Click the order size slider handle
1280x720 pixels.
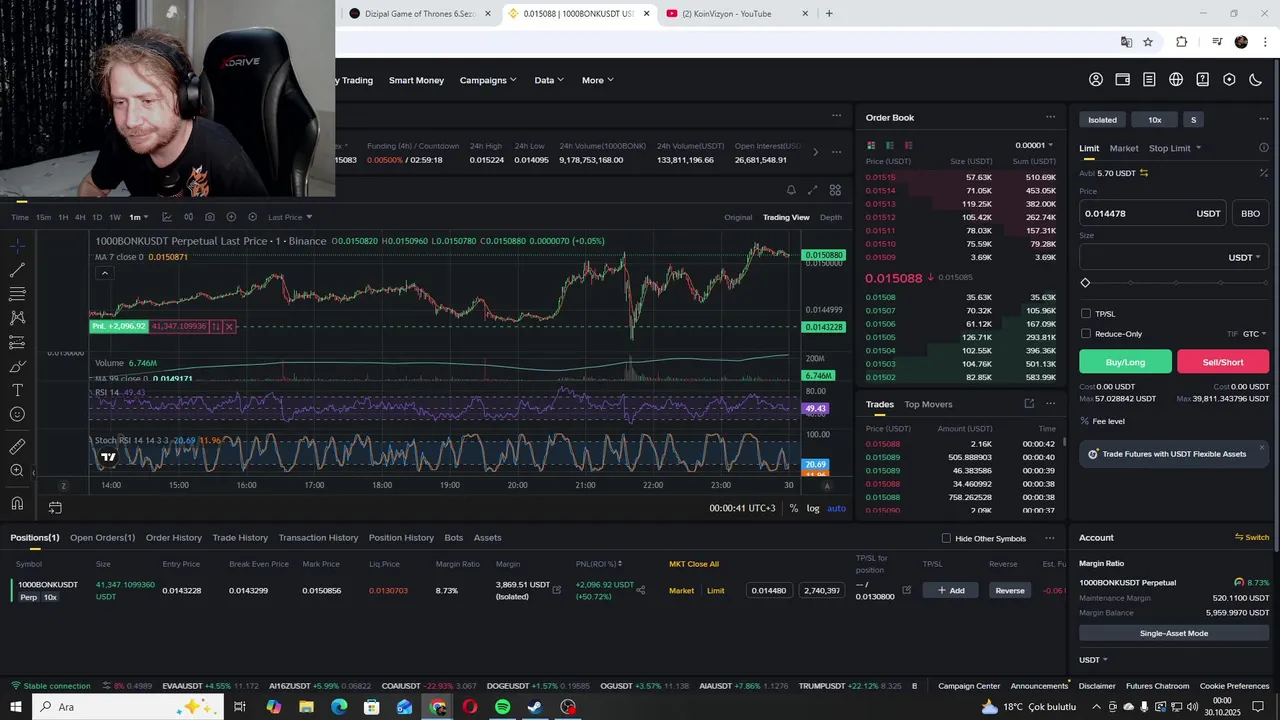(x=1085, y=283)
